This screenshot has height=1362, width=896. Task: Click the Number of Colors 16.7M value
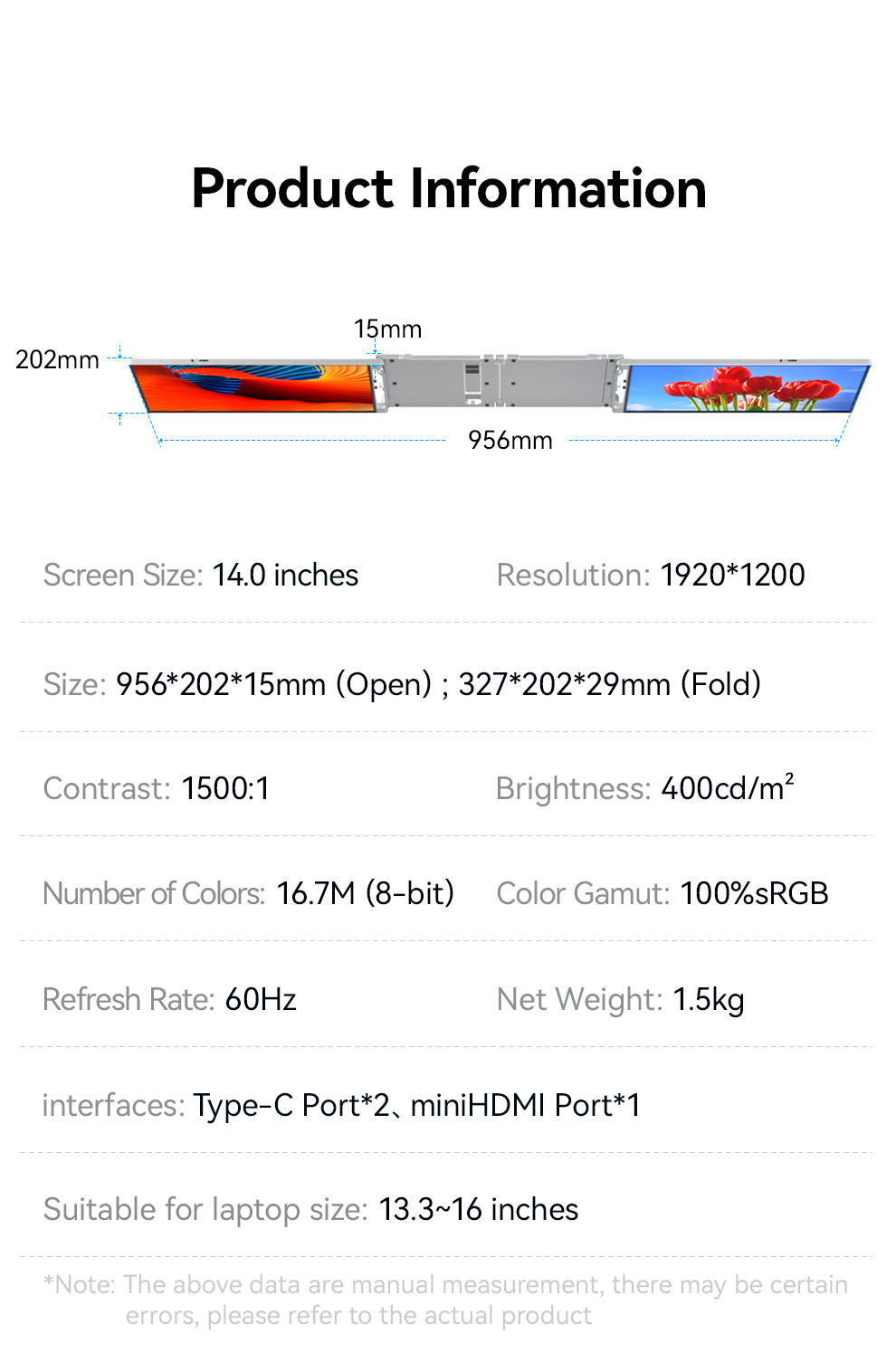coord(365,894)
